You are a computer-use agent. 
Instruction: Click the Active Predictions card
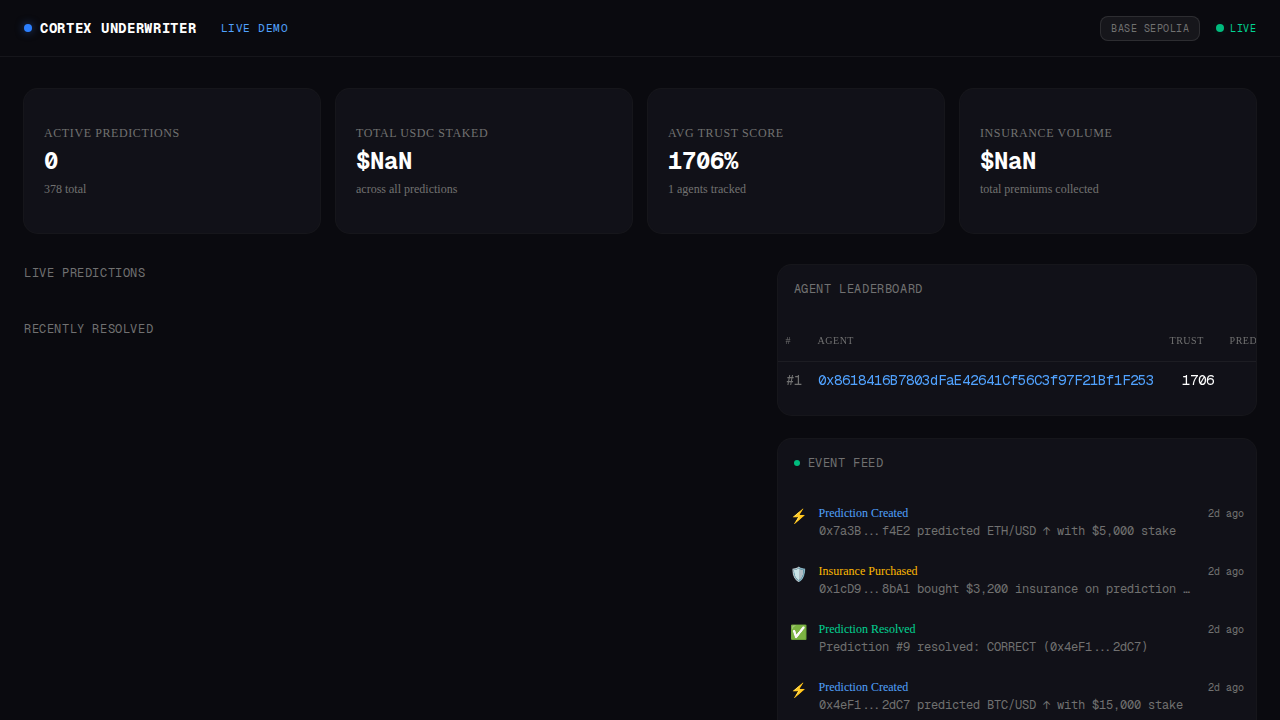coord(172,161)
